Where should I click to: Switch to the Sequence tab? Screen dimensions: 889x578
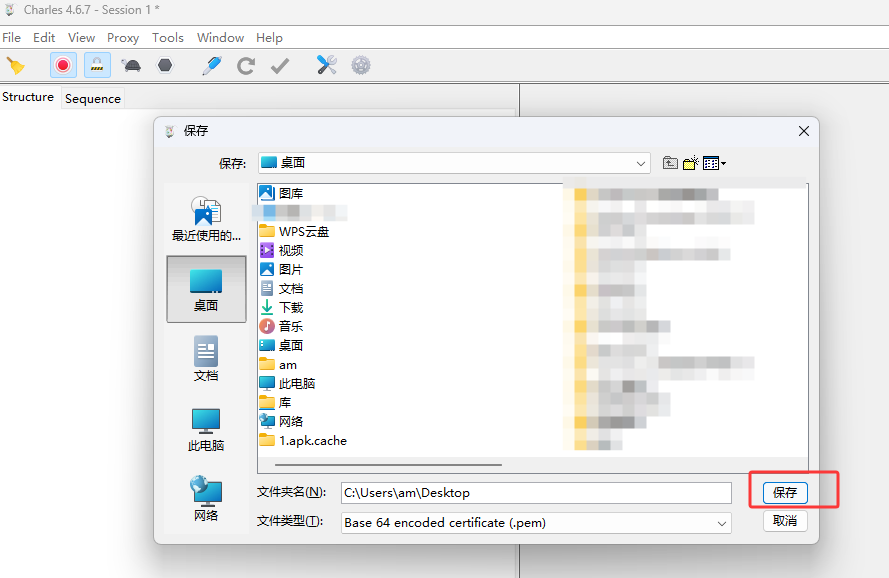(92, 99)
